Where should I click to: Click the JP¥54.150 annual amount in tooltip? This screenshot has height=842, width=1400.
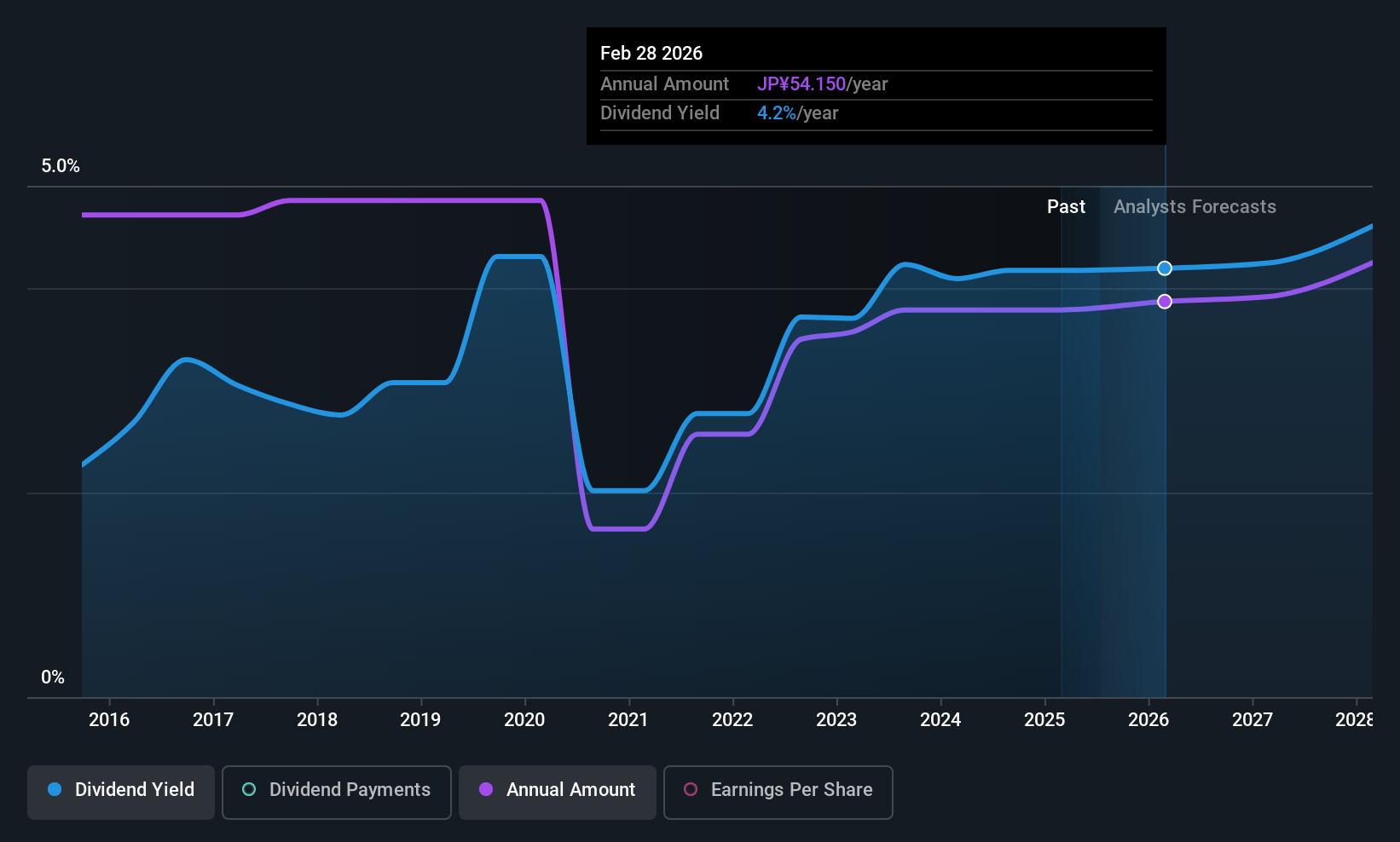click(801, 84)
